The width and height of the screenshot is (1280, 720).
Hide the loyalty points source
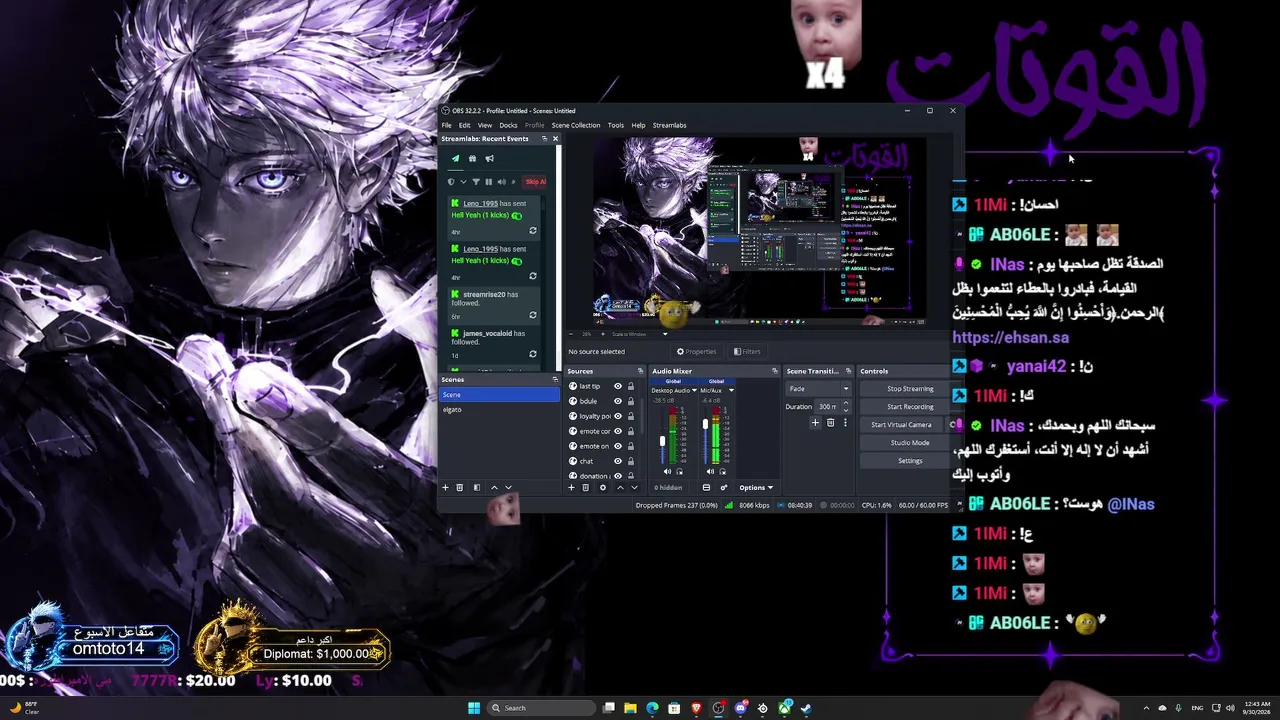[x=618, y=416]
